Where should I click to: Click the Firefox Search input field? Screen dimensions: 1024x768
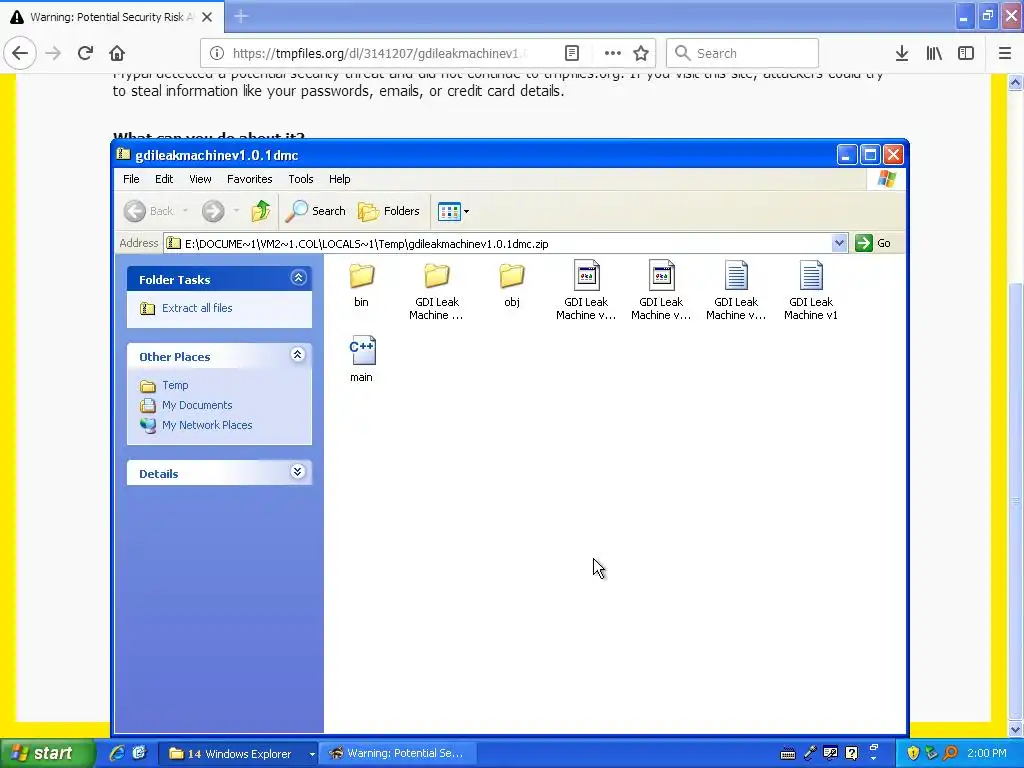coord(743,53)
